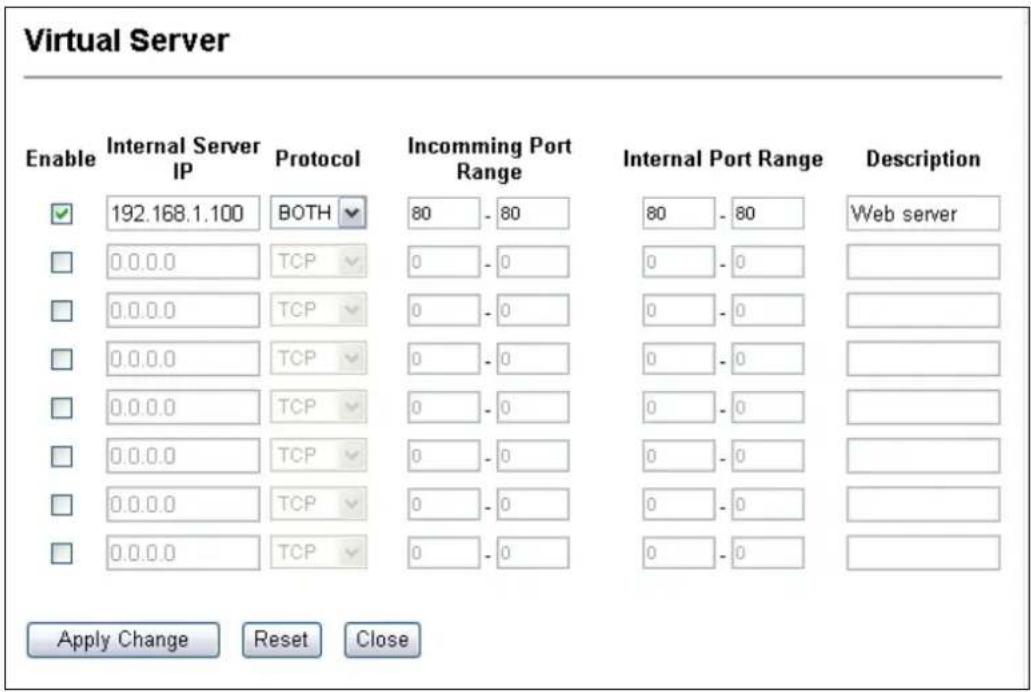Tick the Enable checkbox in the second row
This screenshot has height=692, width=1031.
(x=62, y=262)
